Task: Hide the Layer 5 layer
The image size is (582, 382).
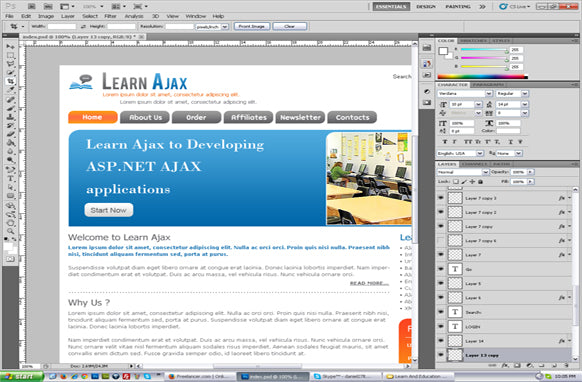Action: 441,283
